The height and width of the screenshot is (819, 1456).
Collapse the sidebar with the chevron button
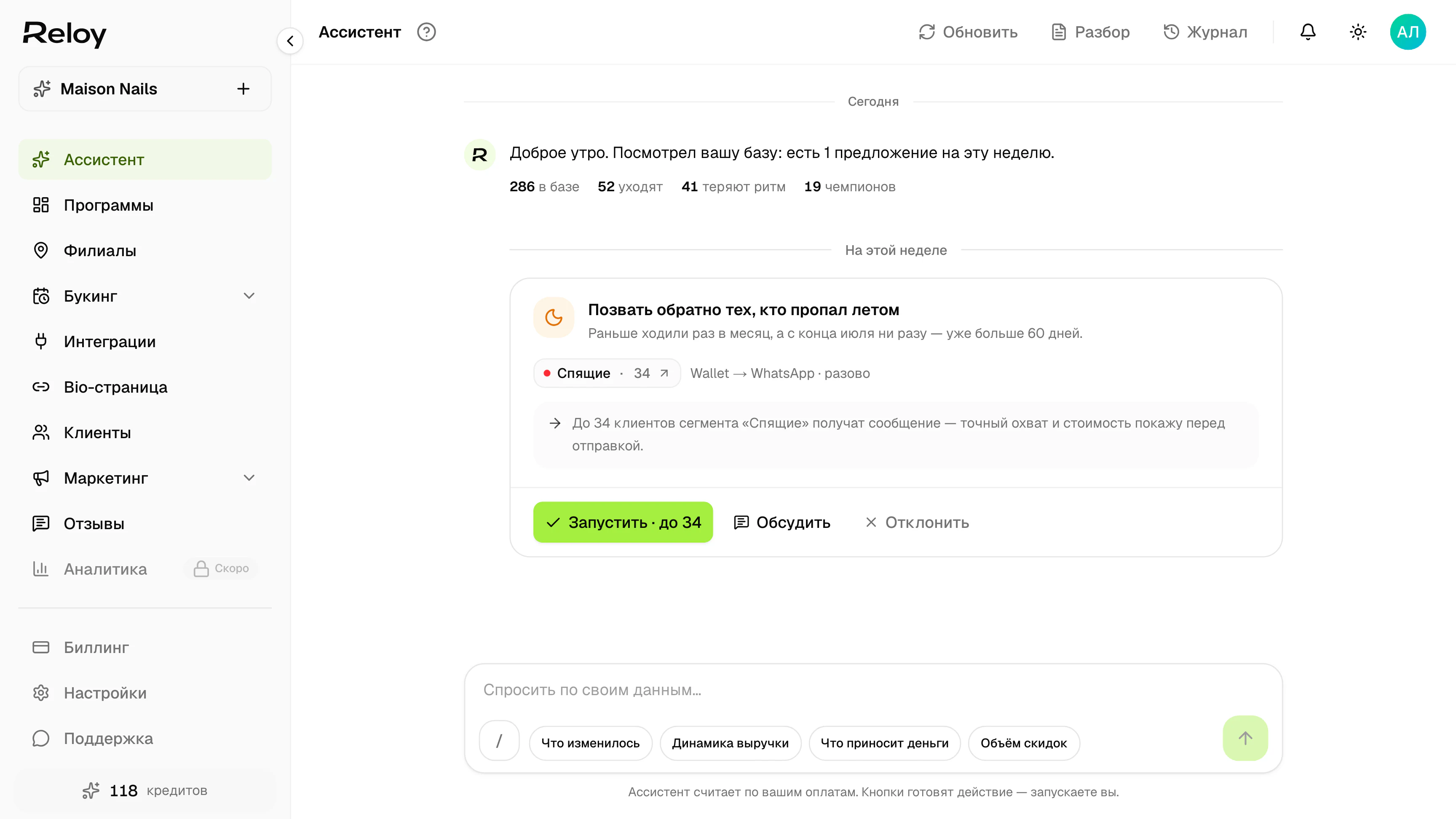[290, 41]
